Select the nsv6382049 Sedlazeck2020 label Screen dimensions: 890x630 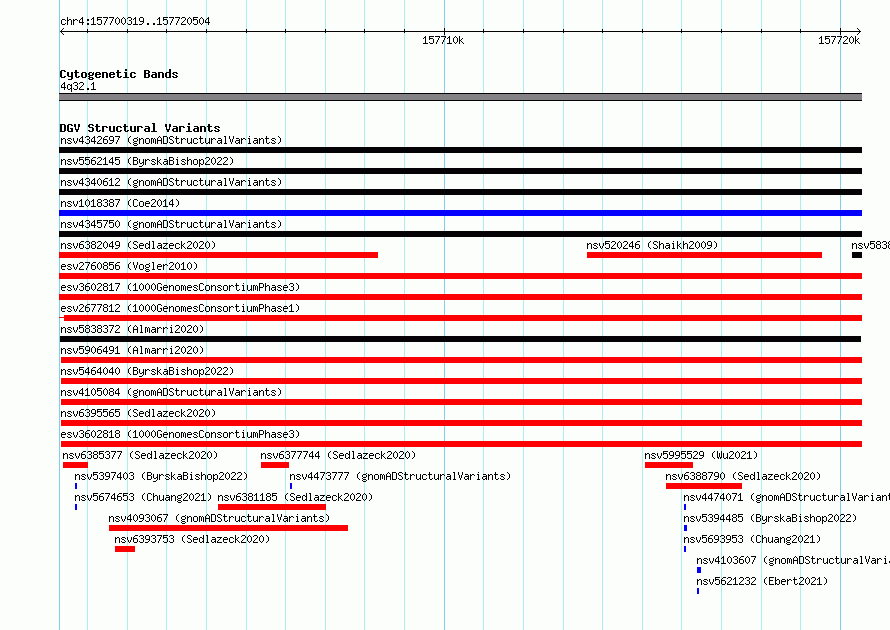138,245
